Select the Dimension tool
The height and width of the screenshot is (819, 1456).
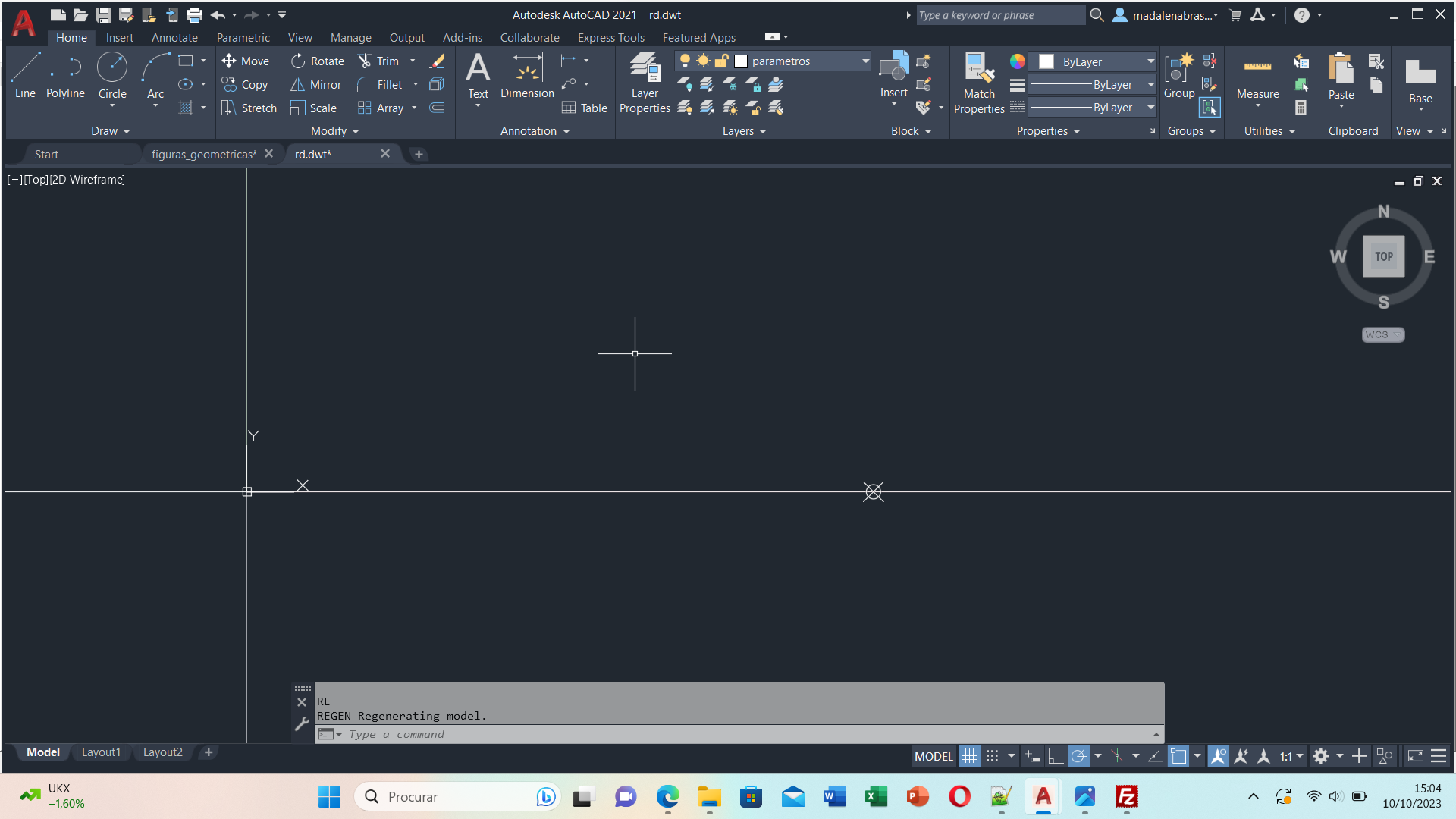(x=527, y=76)
